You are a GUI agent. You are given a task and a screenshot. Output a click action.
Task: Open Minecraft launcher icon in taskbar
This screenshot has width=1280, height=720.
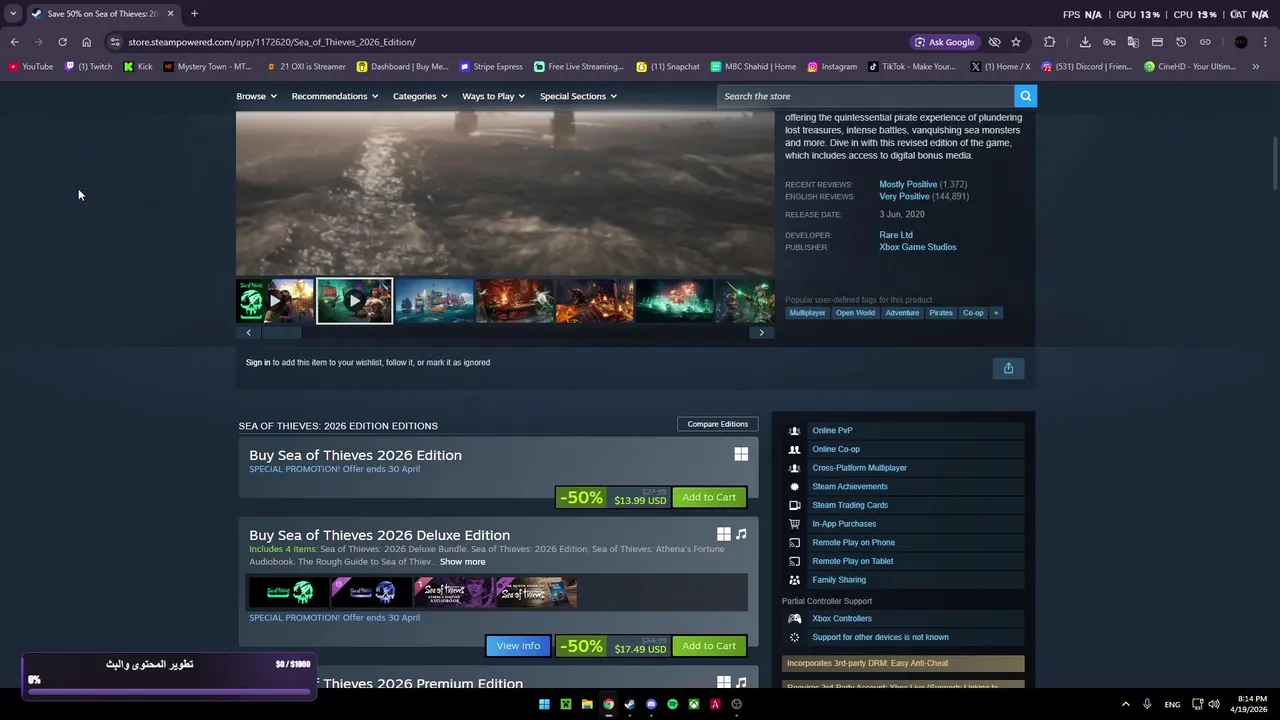pyautogui.click(x=565, y=704)
